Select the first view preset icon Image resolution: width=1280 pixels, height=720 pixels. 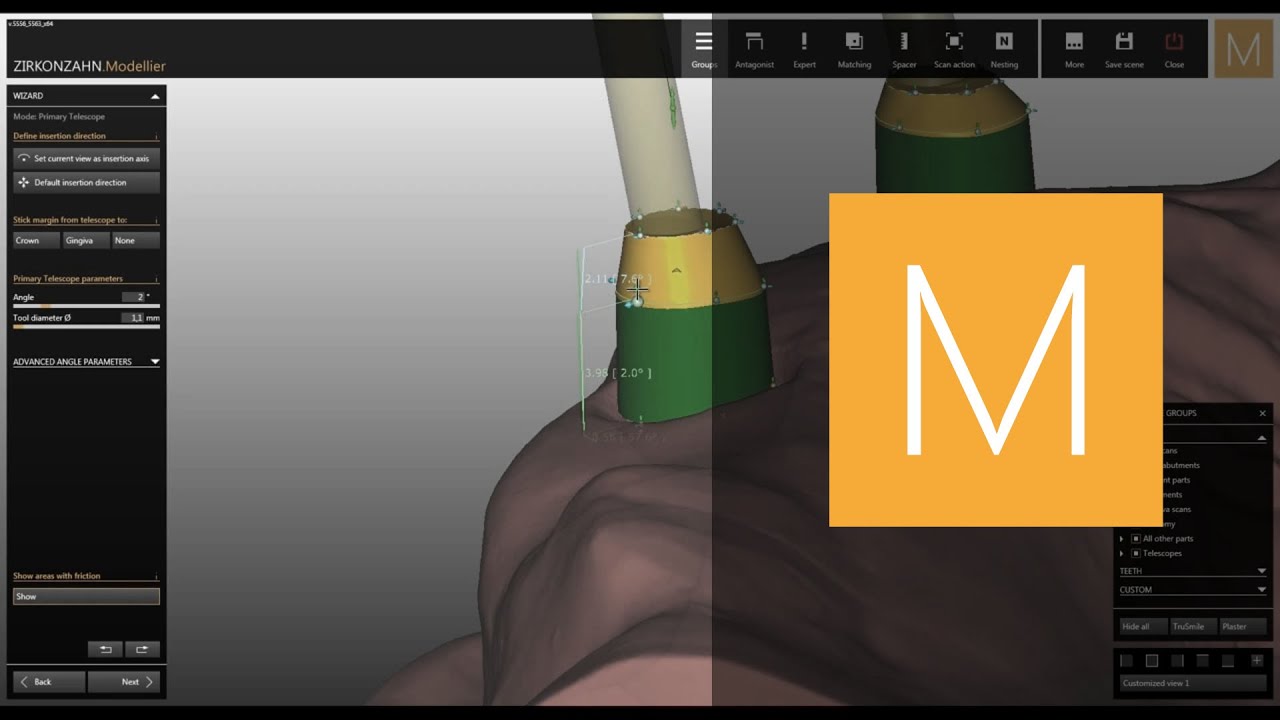tap(1126, 661)
